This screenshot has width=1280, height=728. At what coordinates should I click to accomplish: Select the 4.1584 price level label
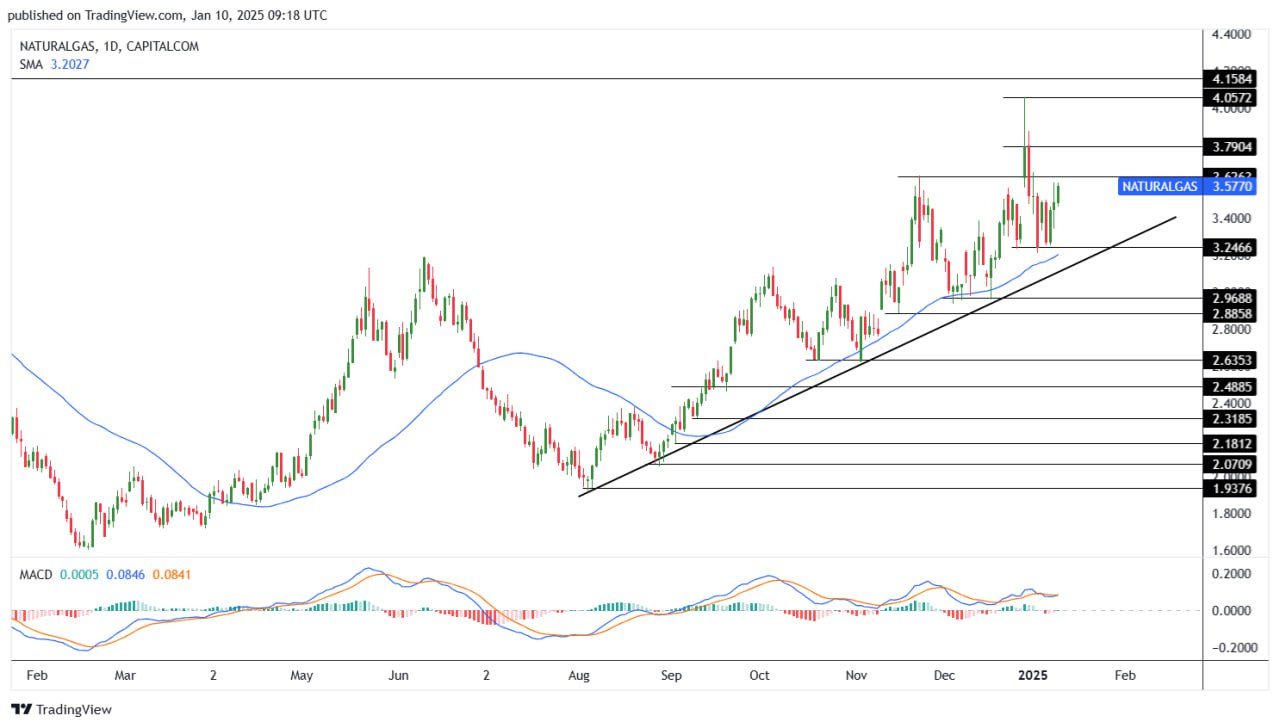(1231, 78)
